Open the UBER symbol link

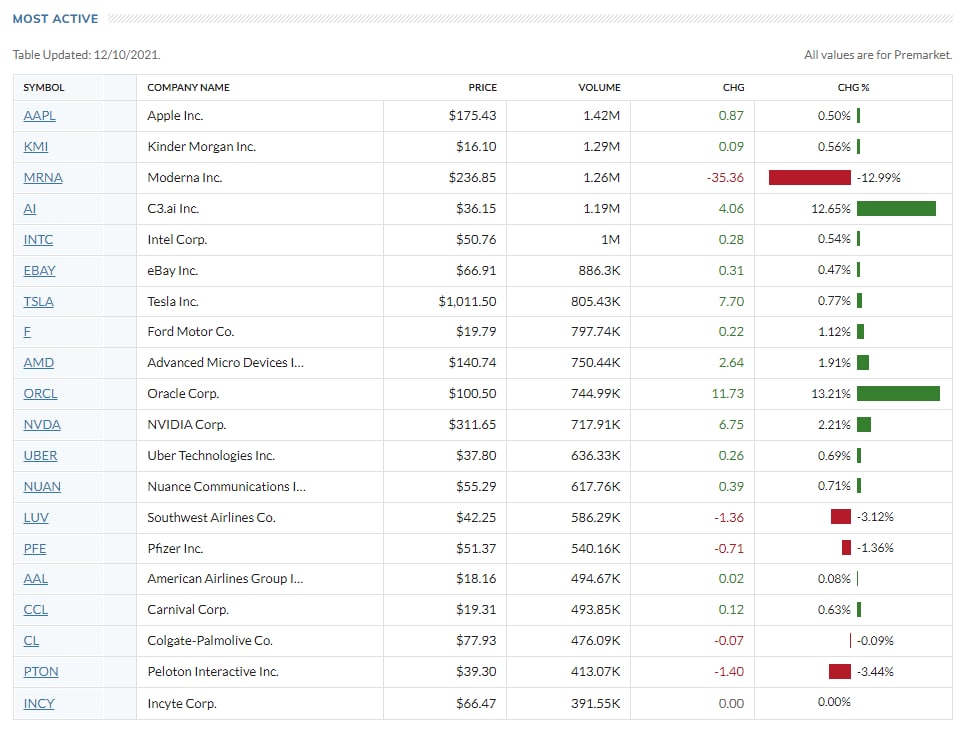pos(41,456)
